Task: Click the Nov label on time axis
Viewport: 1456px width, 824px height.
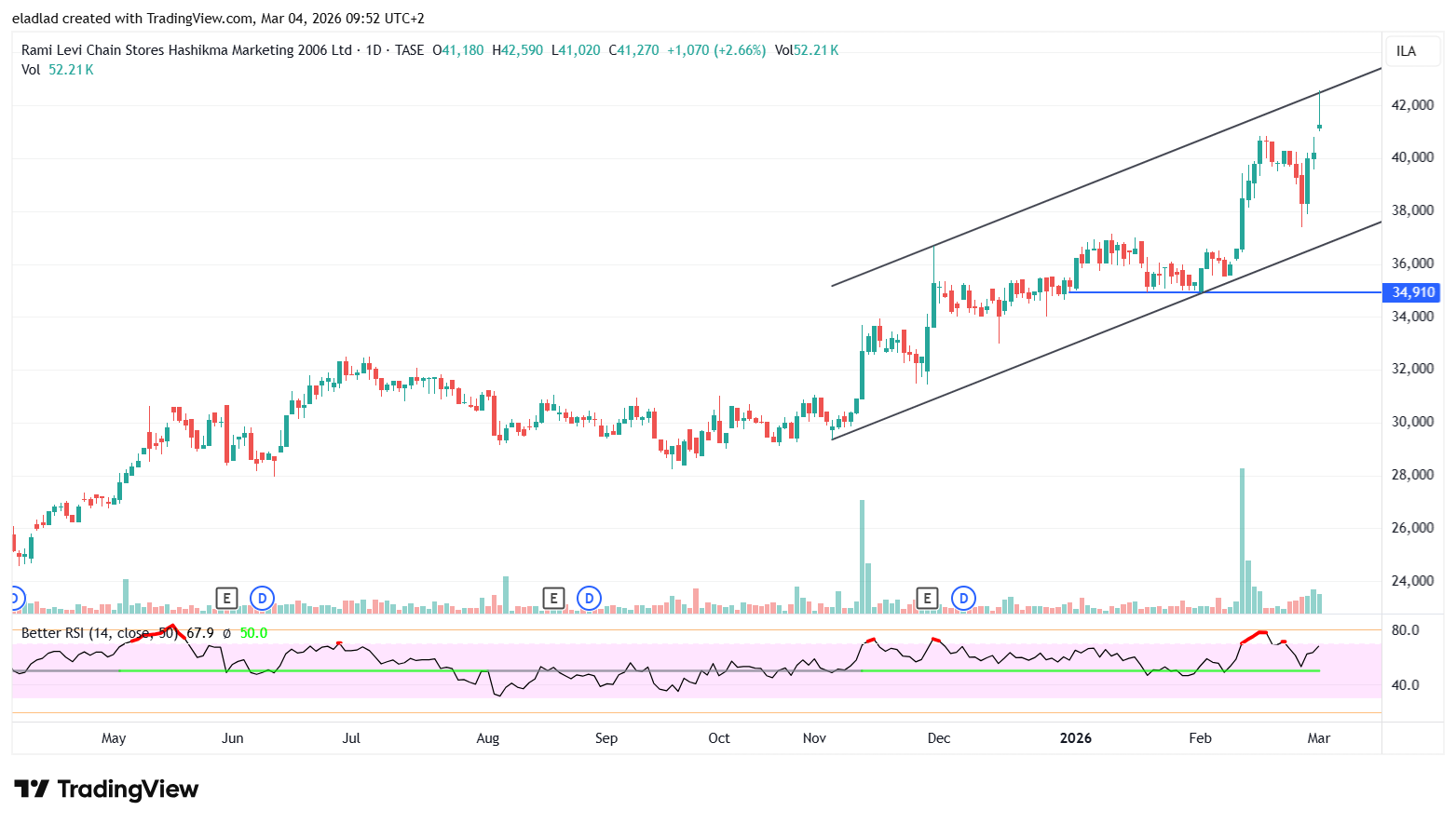Action: coord(814,738)
